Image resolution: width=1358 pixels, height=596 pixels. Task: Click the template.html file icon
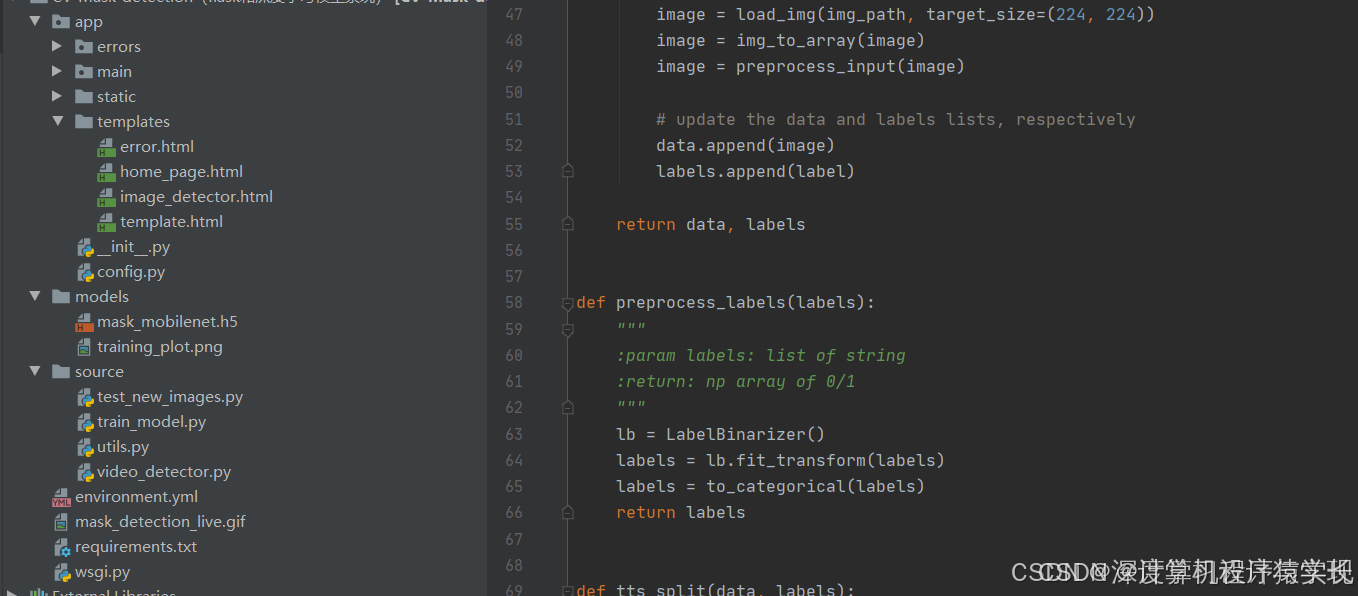106,222
